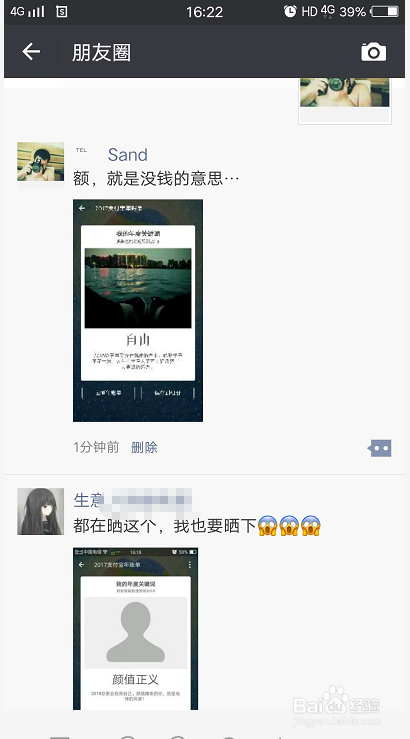The width and height of the screenshot is (410, 739).
Task: Delete the post using 删除
Action: [x=144, y=447]
